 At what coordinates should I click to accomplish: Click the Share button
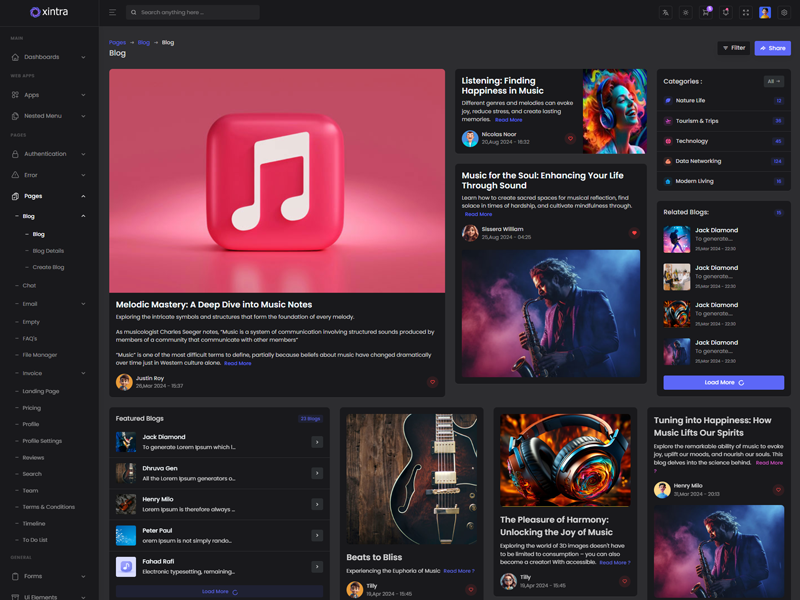click(772, 48)
